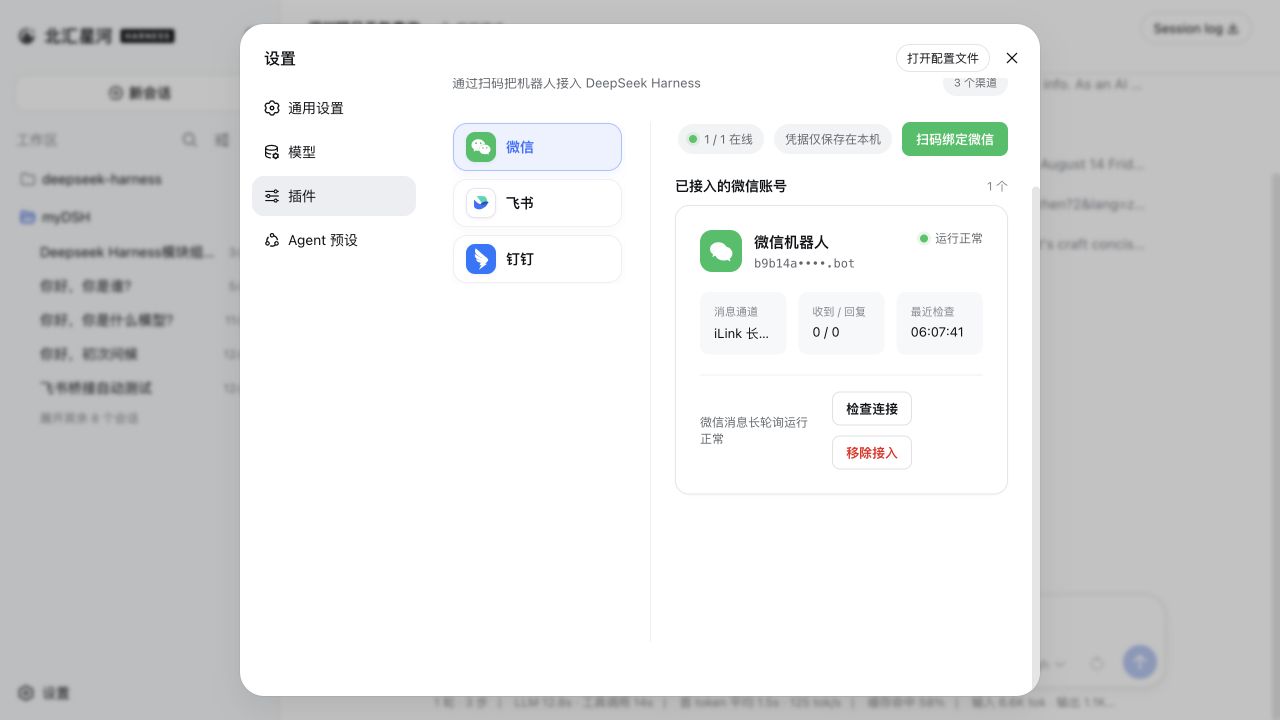The image size is (1280, 720).
Task: Click 检查连接 button
Action: point(872,409)
